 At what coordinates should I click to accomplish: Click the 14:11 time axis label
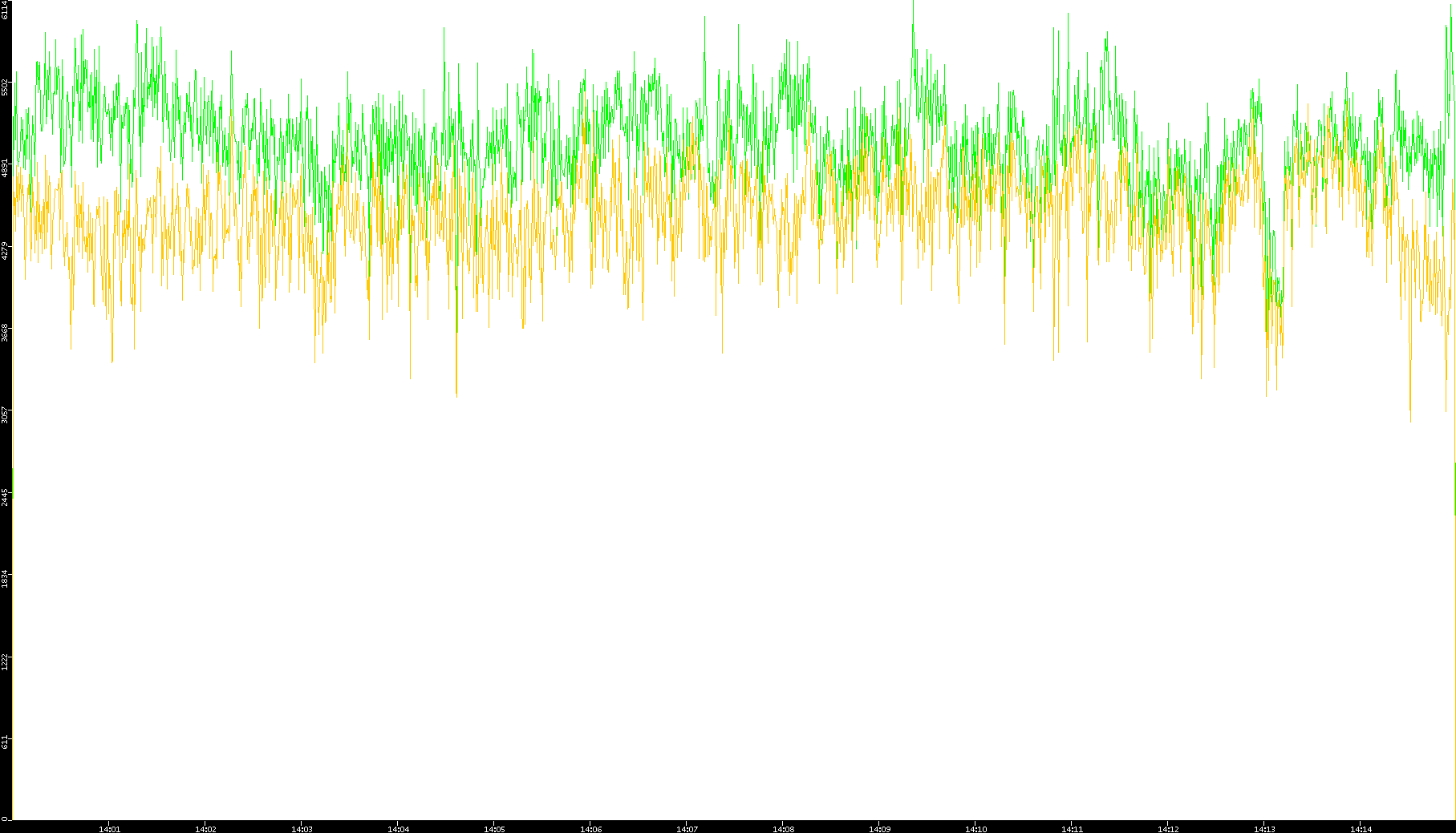coord(1072,828)
